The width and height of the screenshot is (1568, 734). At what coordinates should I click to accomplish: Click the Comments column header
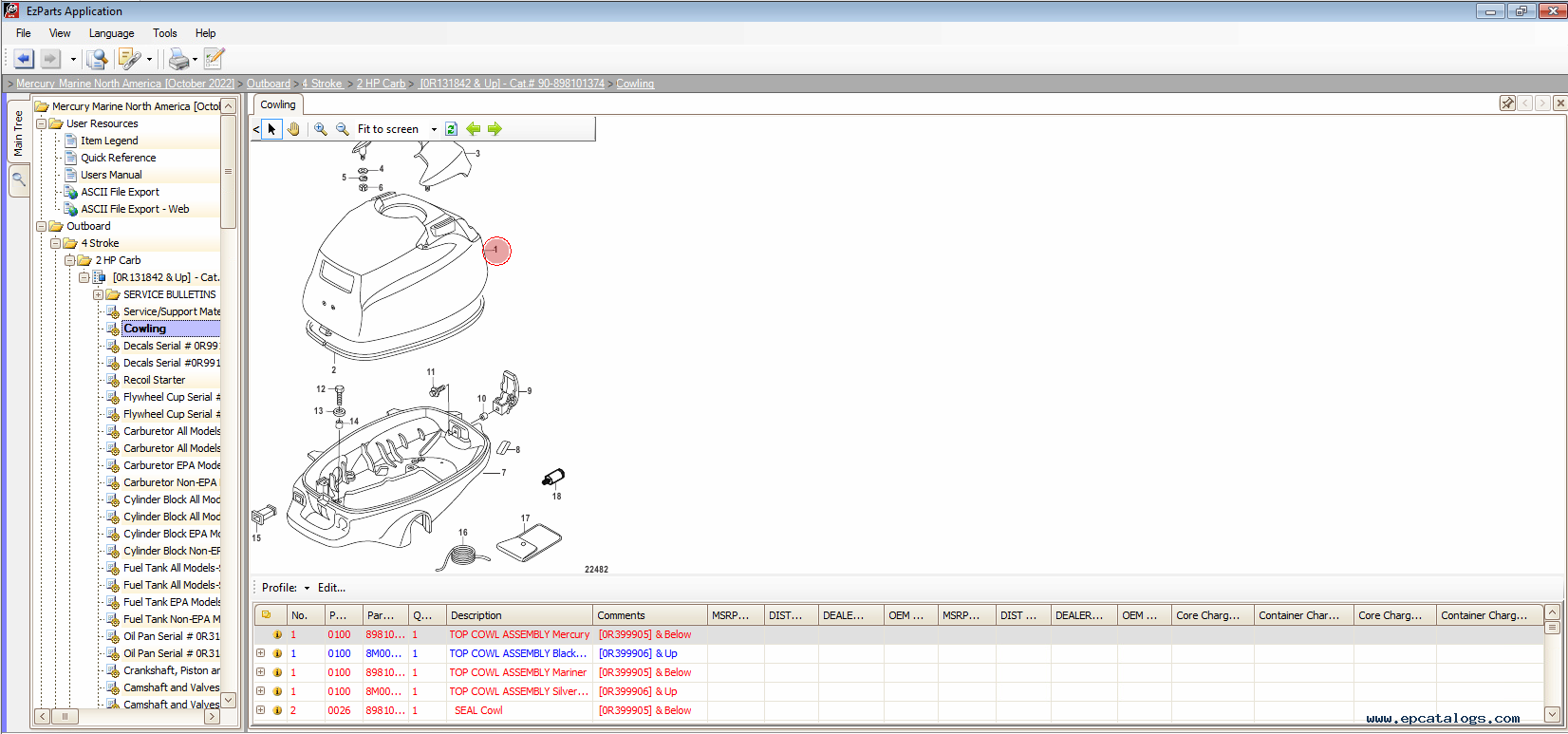point(650,615)
